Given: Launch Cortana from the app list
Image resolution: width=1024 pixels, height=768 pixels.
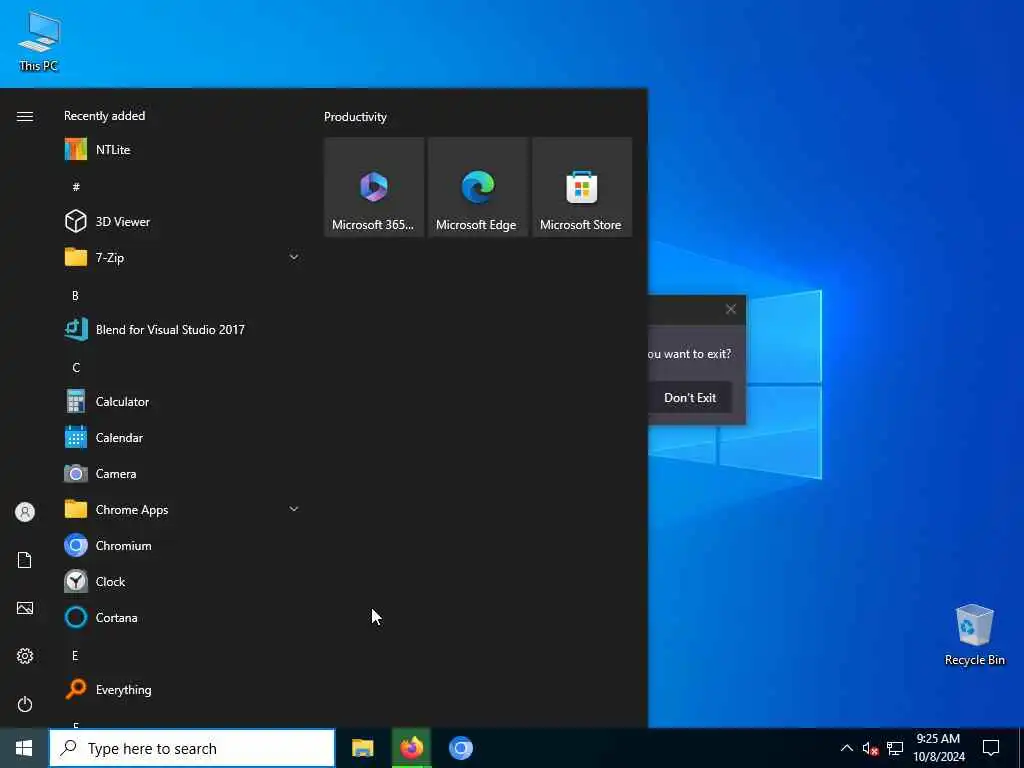Looking at the screenshot, I should 182,617.
